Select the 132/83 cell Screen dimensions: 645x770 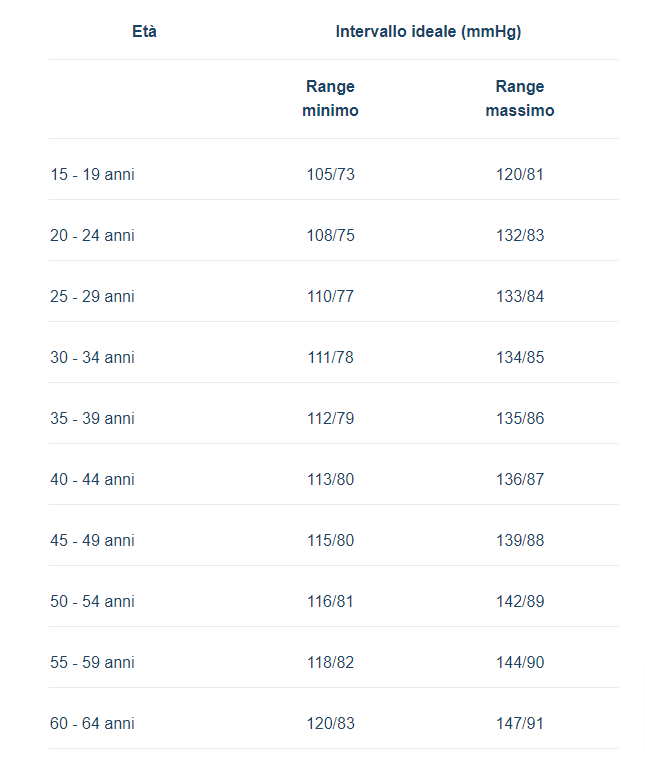[520, 236]
